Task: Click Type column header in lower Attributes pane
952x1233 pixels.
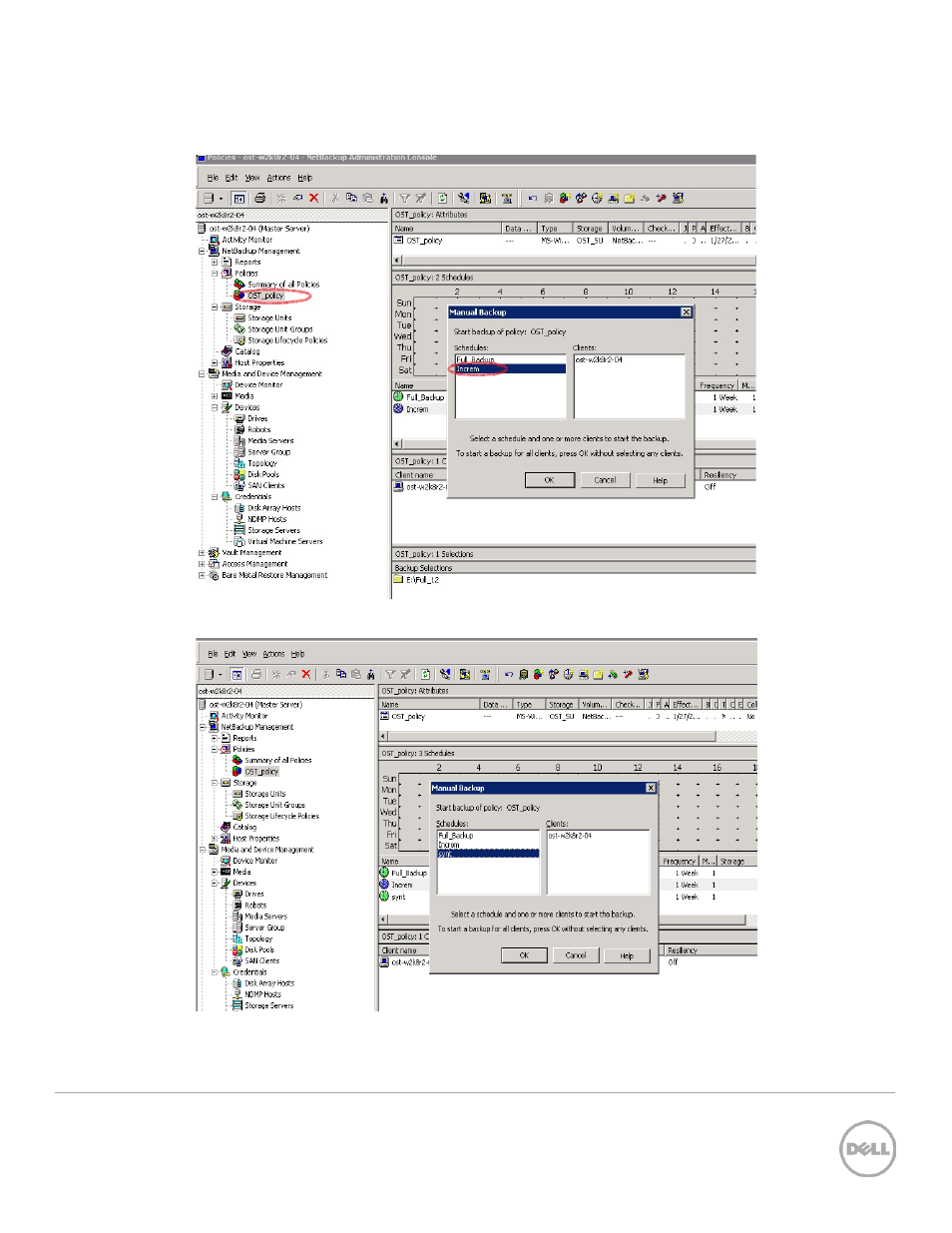Action: [529, 705]
